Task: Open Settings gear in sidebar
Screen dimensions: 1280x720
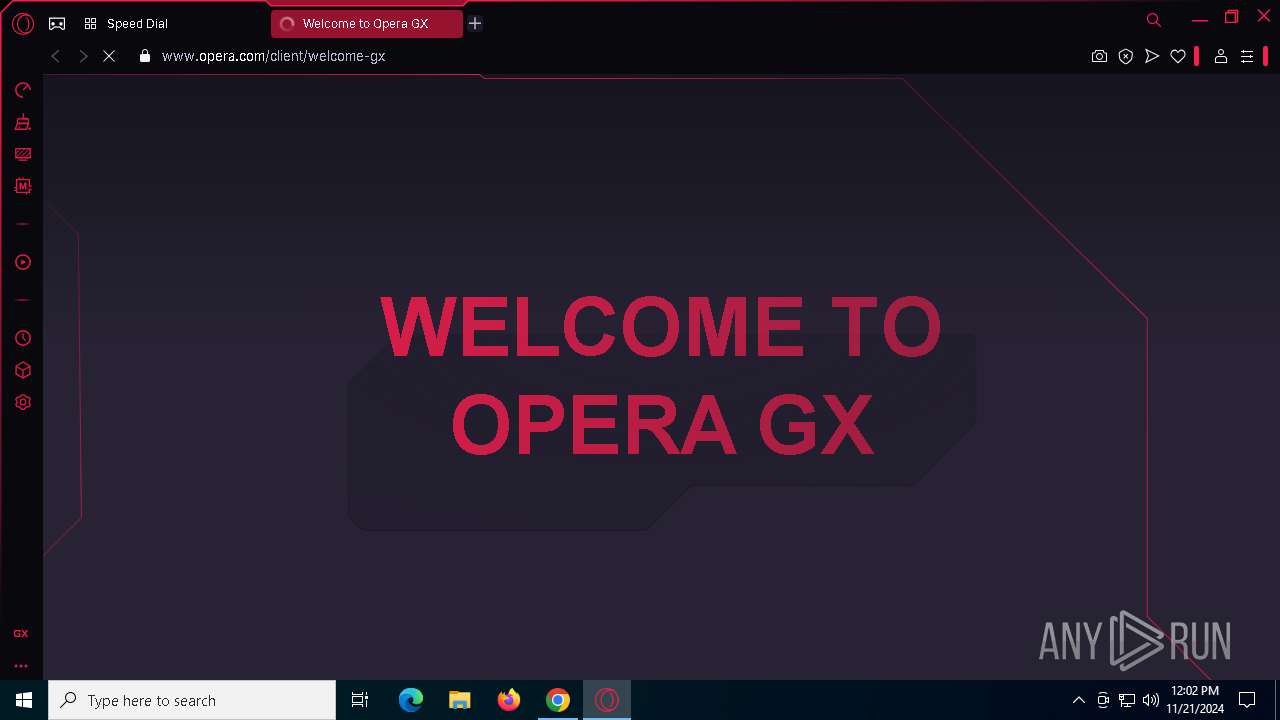Action: (x=22, y=402)
